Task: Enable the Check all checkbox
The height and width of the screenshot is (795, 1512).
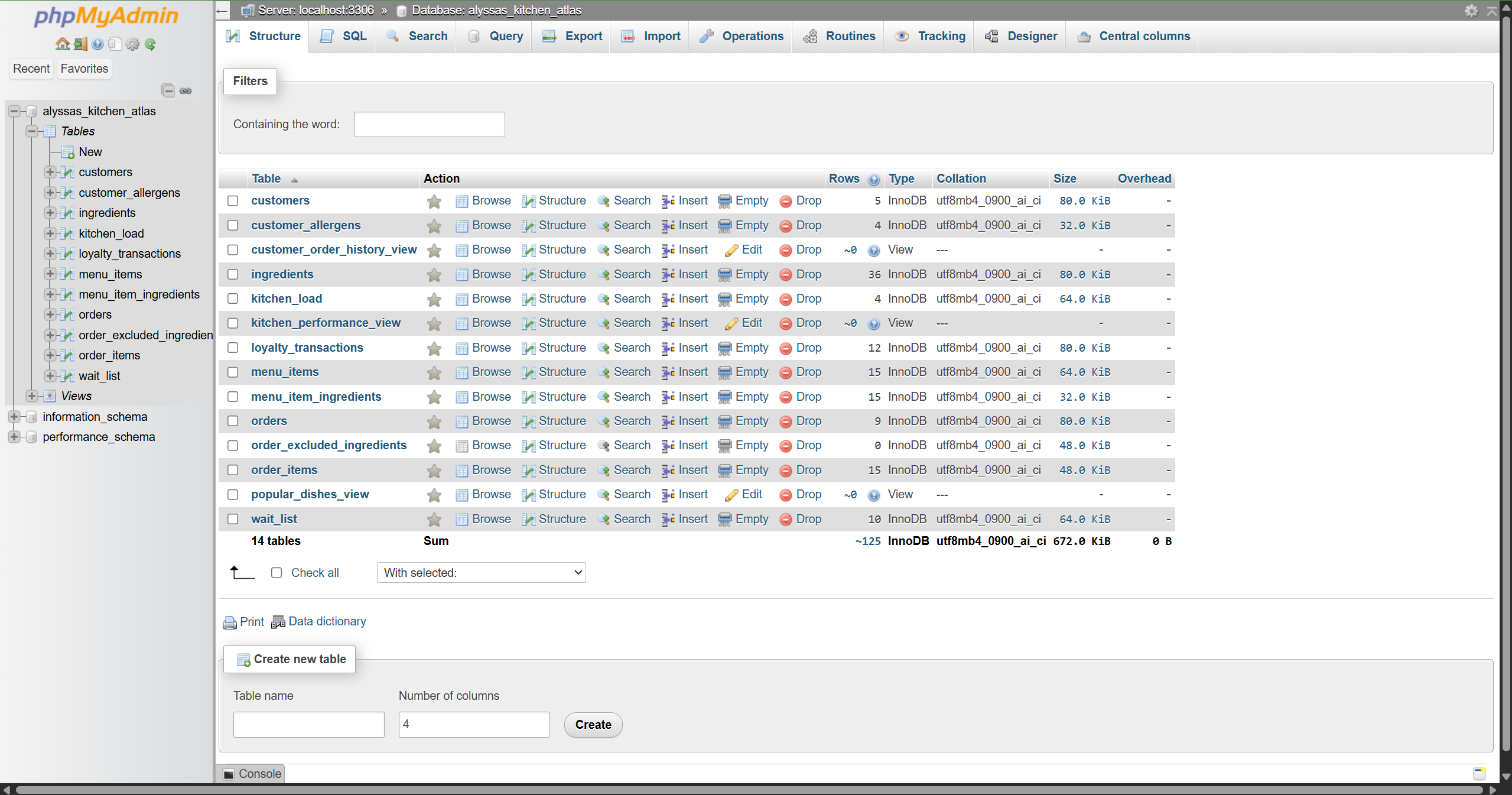Action: pos(277,573)
